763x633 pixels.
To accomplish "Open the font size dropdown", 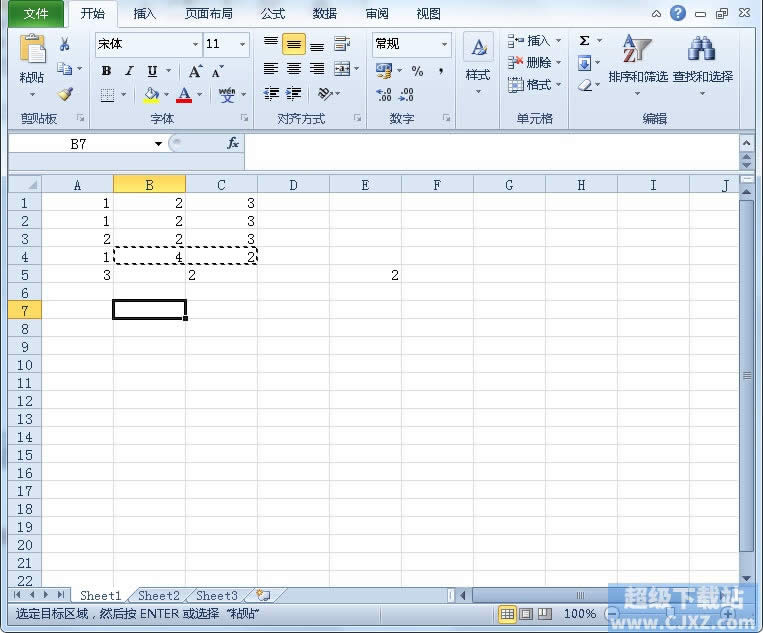I will (242, 44).
